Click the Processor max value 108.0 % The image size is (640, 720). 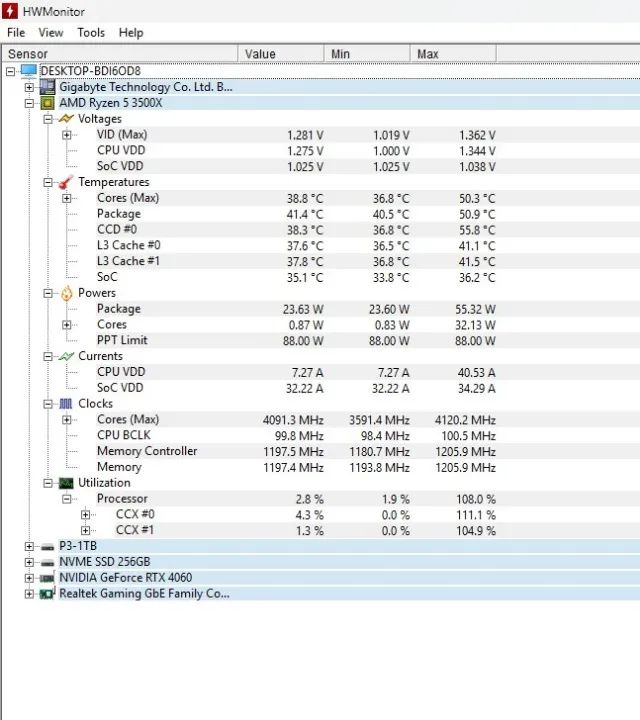[476, 500]
